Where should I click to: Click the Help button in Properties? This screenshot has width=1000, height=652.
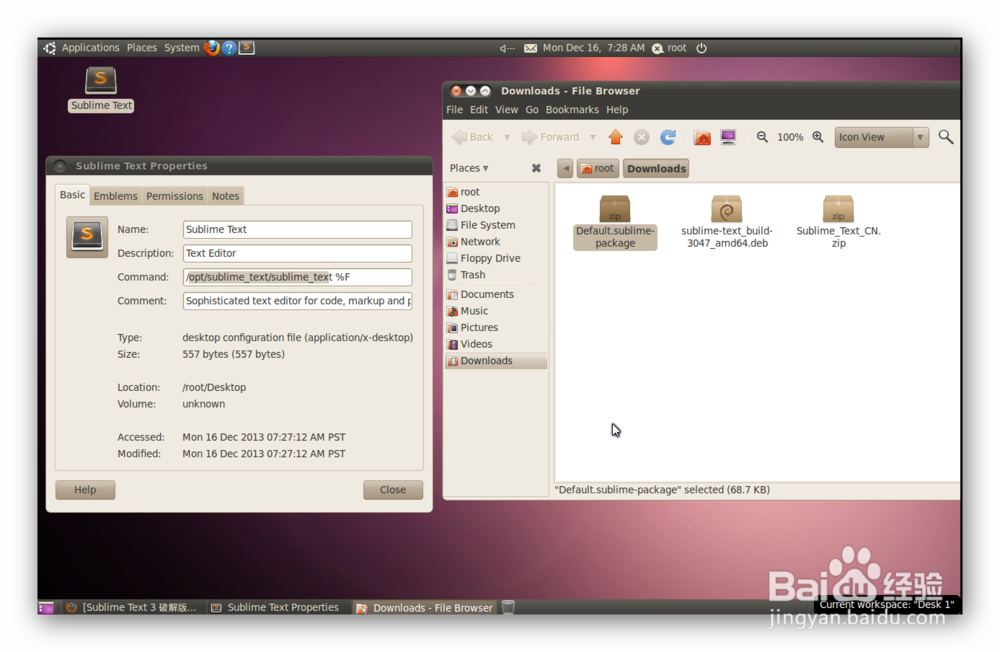pyautogui.click(x=85, y=490)
